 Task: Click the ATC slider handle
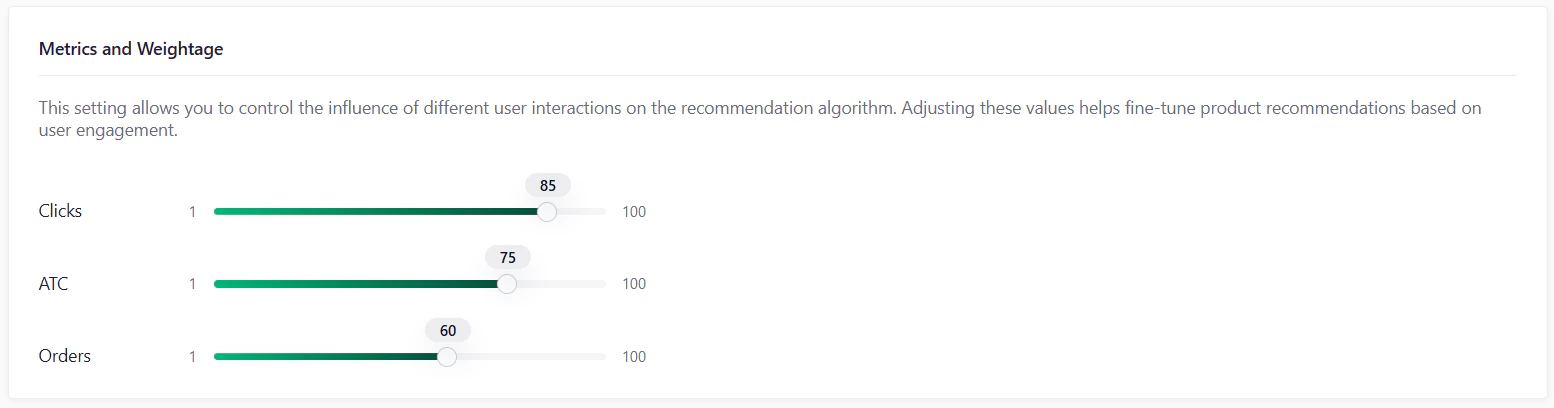[x=507, y=284]
